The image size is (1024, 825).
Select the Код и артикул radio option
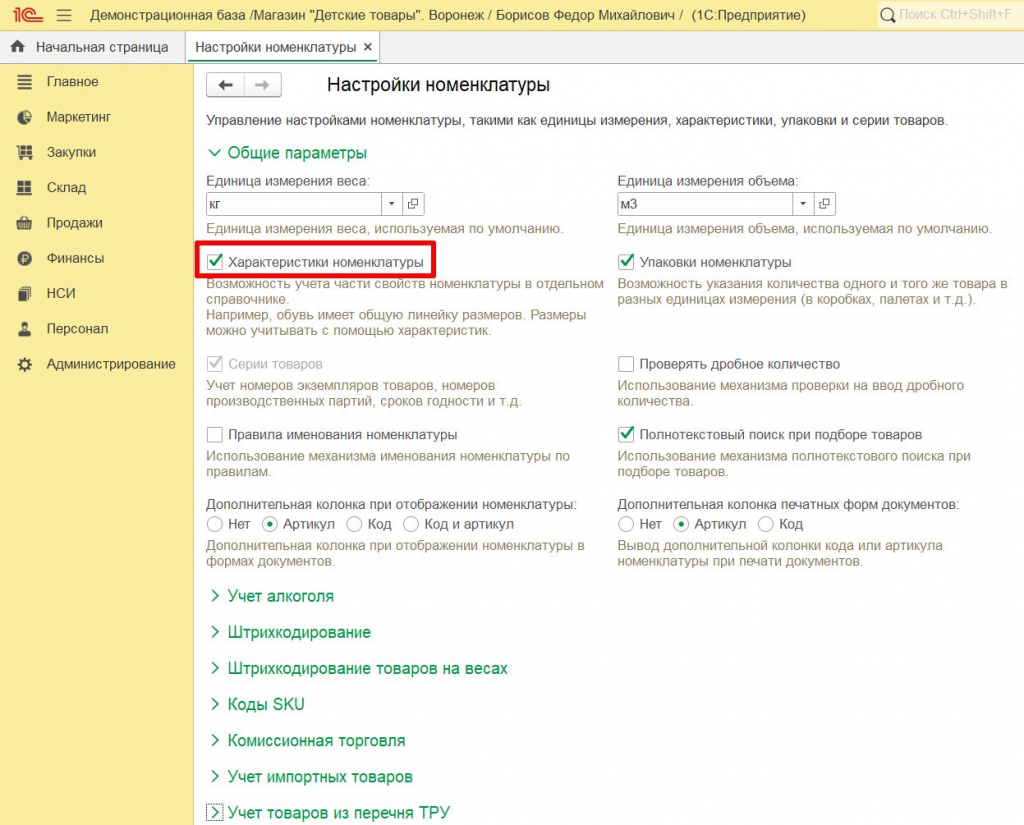411,524
